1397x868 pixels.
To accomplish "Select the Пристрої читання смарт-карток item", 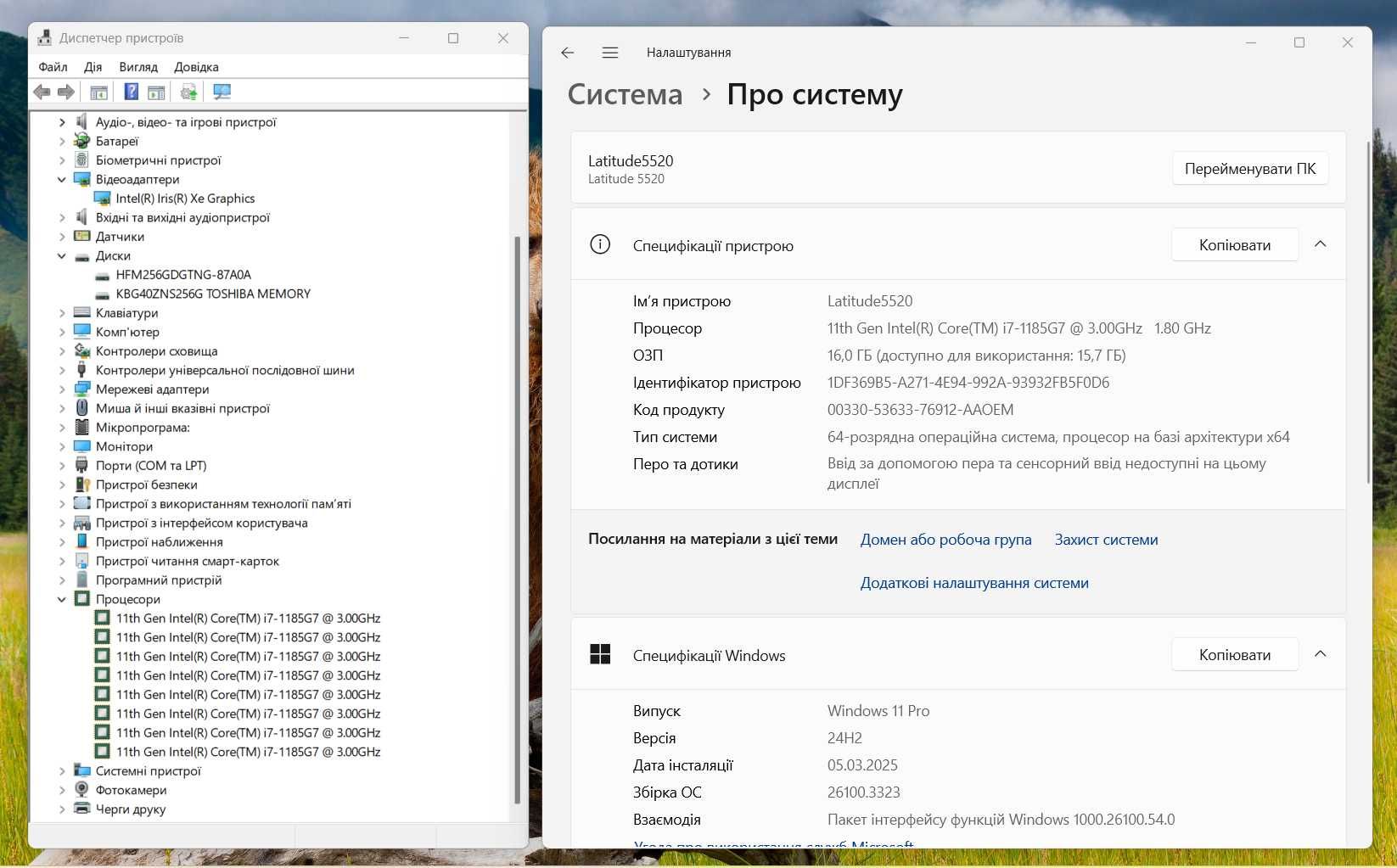I will pos(187,561).
